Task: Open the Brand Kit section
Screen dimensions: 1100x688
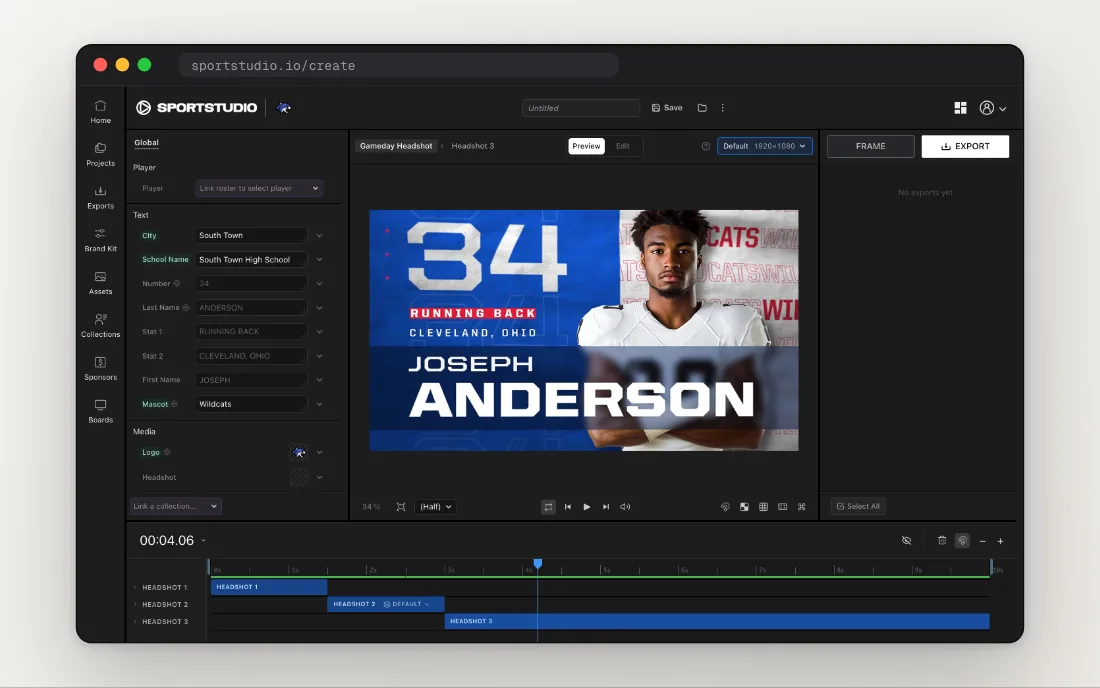Action: 100,240
